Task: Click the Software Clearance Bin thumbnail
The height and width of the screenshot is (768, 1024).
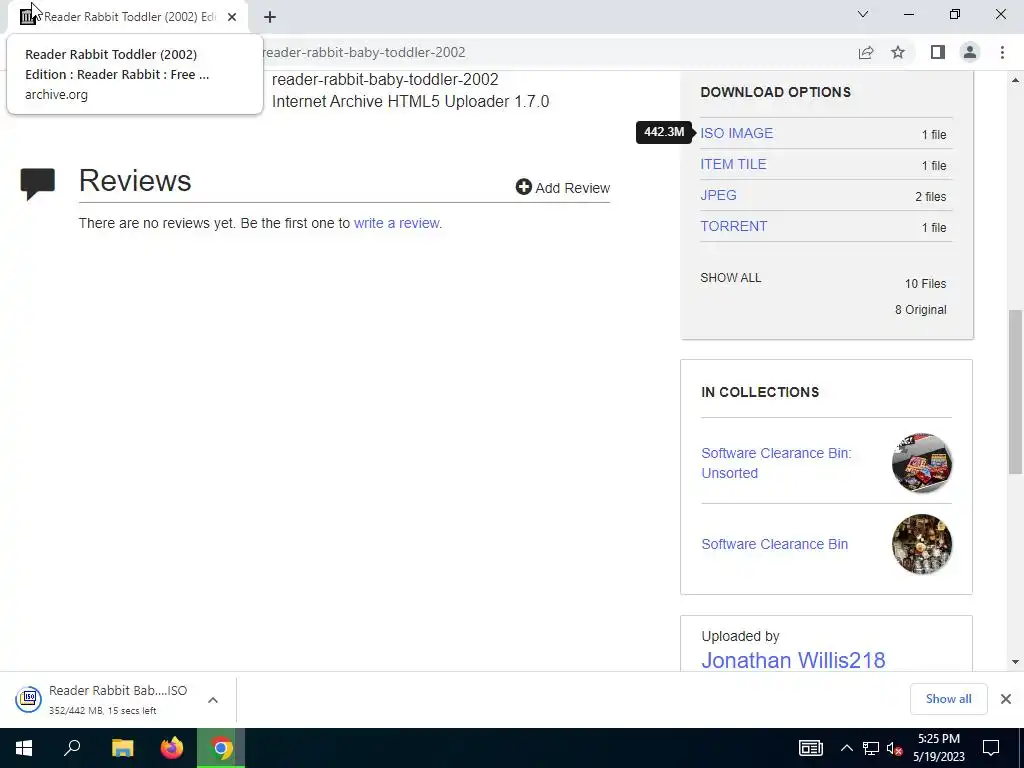Action: point(921,544)
